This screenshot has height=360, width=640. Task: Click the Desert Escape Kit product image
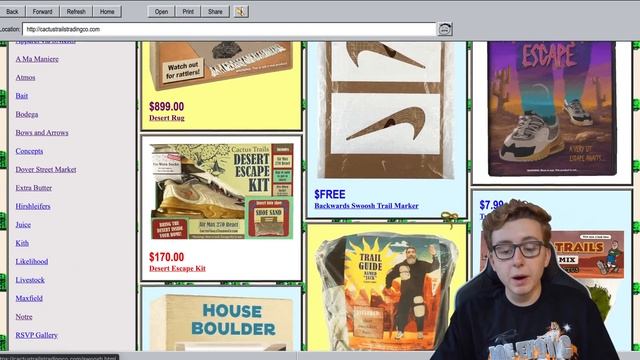tap(222, 191)
